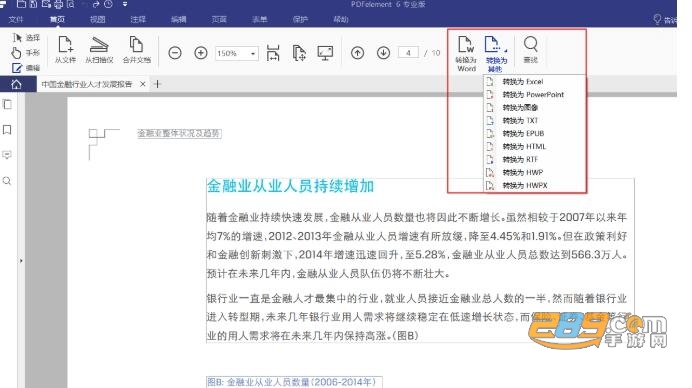Open the 查找 Search magnifier tool
Screen dimensions: 692x388
tap(530, 49)
